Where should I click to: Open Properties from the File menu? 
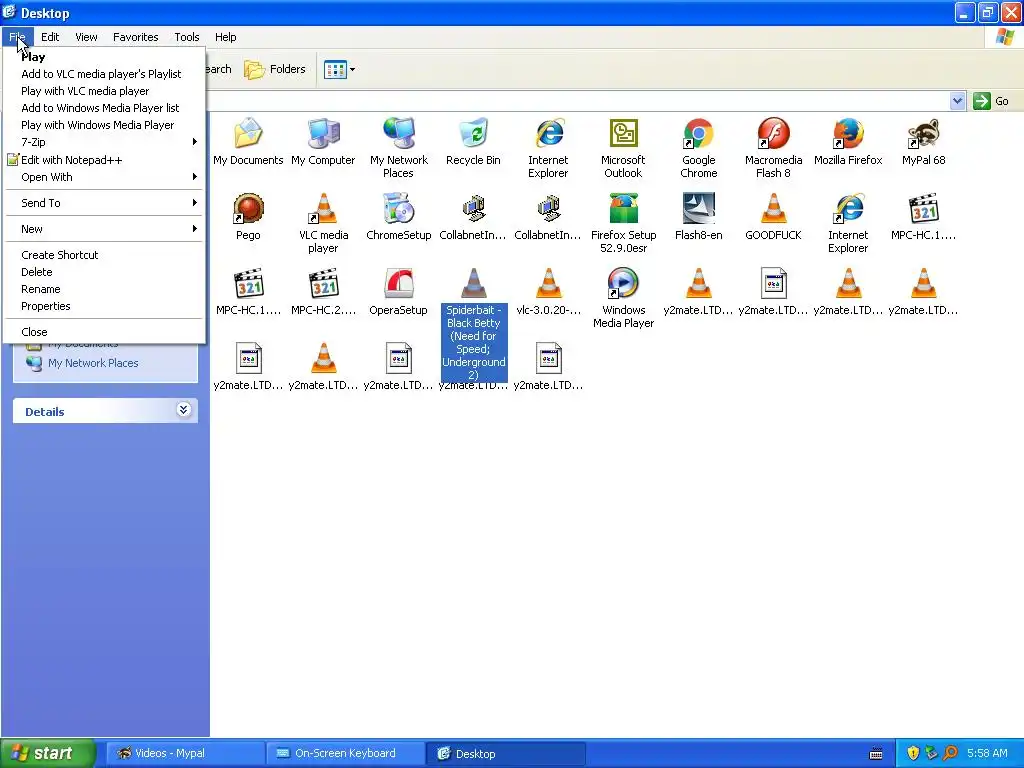coord(104,306)
